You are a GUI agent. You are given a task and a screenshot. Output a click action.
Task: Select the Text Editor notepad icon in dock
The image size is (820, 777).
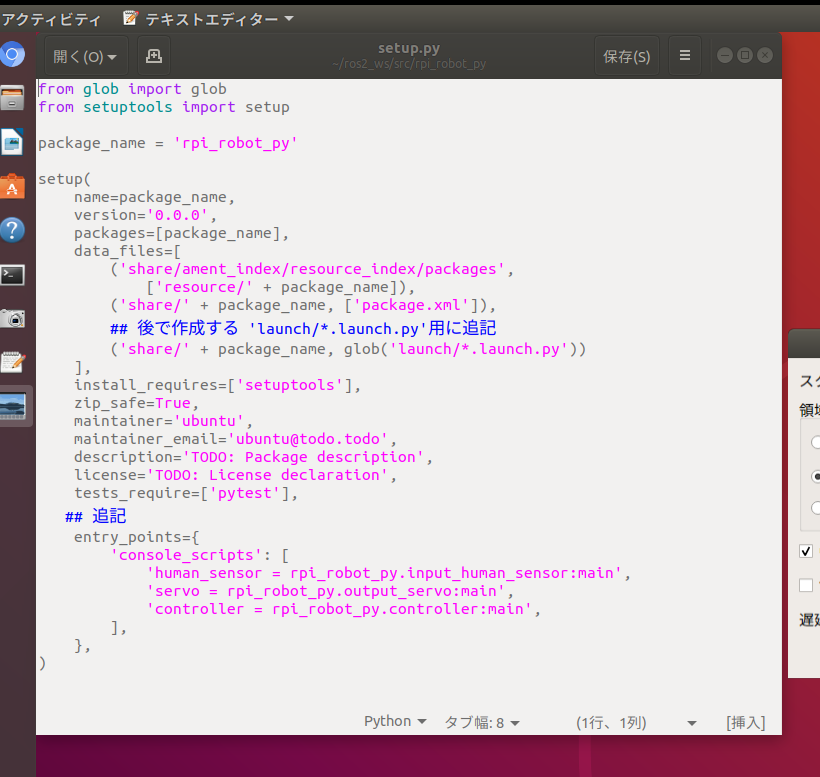tap(13, 362)
